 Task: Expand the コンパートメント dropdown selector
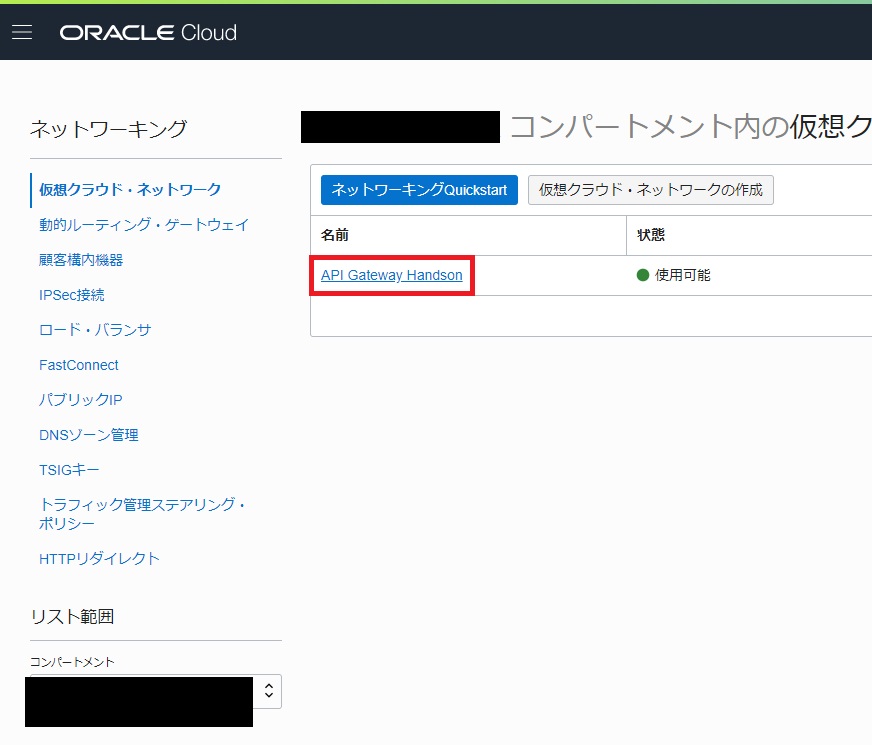pos(267,691)
